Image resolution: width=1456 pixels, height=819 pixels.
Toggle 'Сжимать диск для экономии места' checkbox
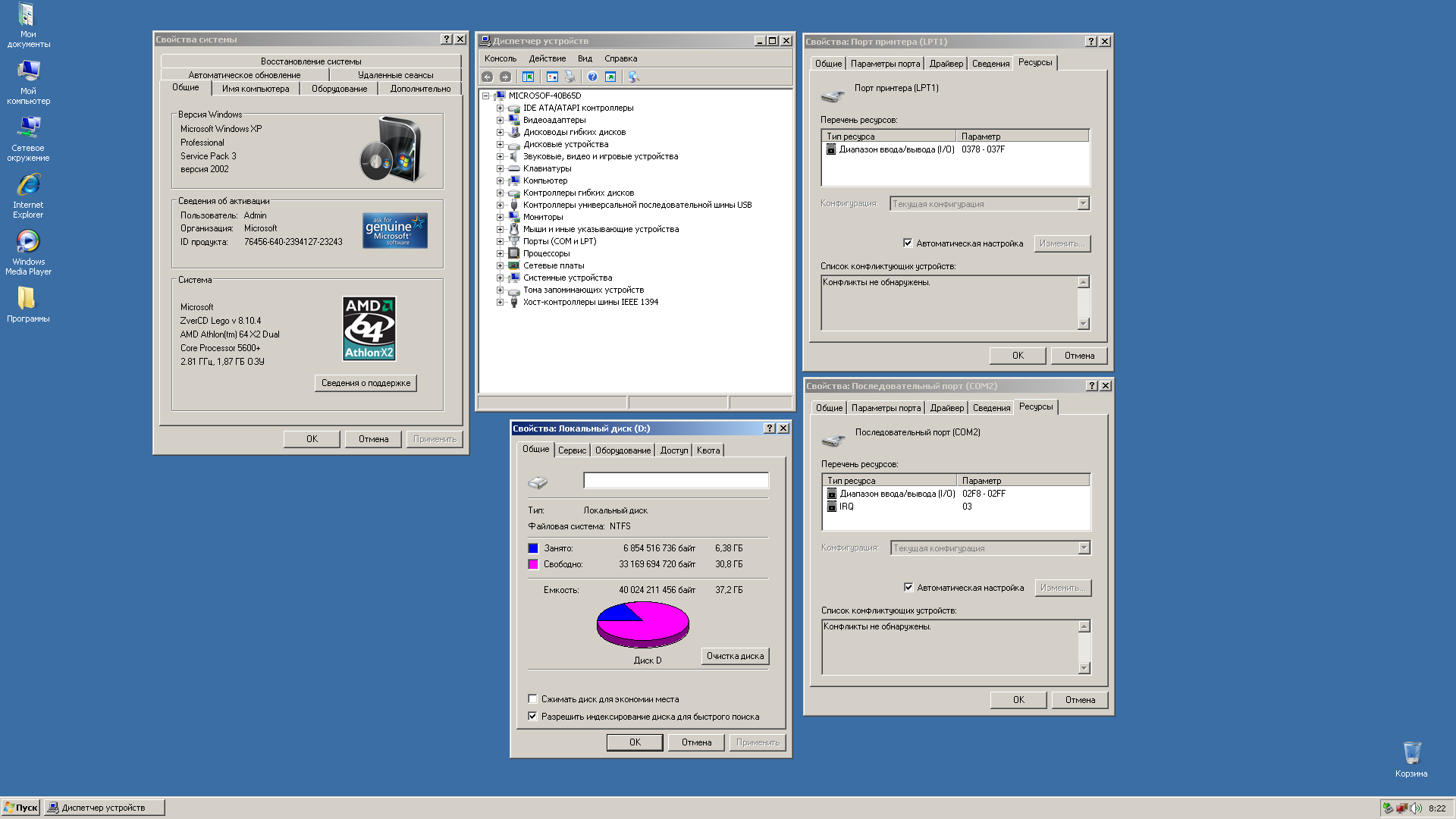pos(532,699)
